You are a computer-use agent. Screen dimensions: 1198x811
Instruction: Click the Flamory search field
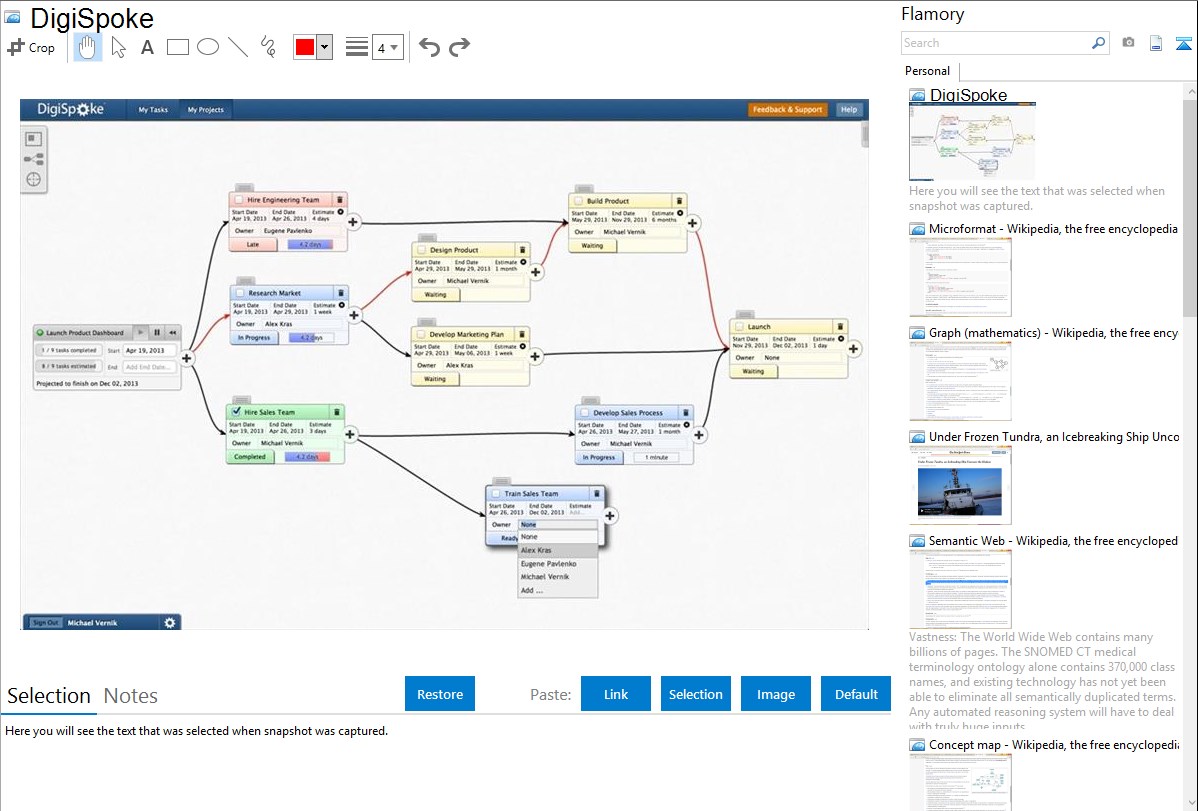pos(995,44)
